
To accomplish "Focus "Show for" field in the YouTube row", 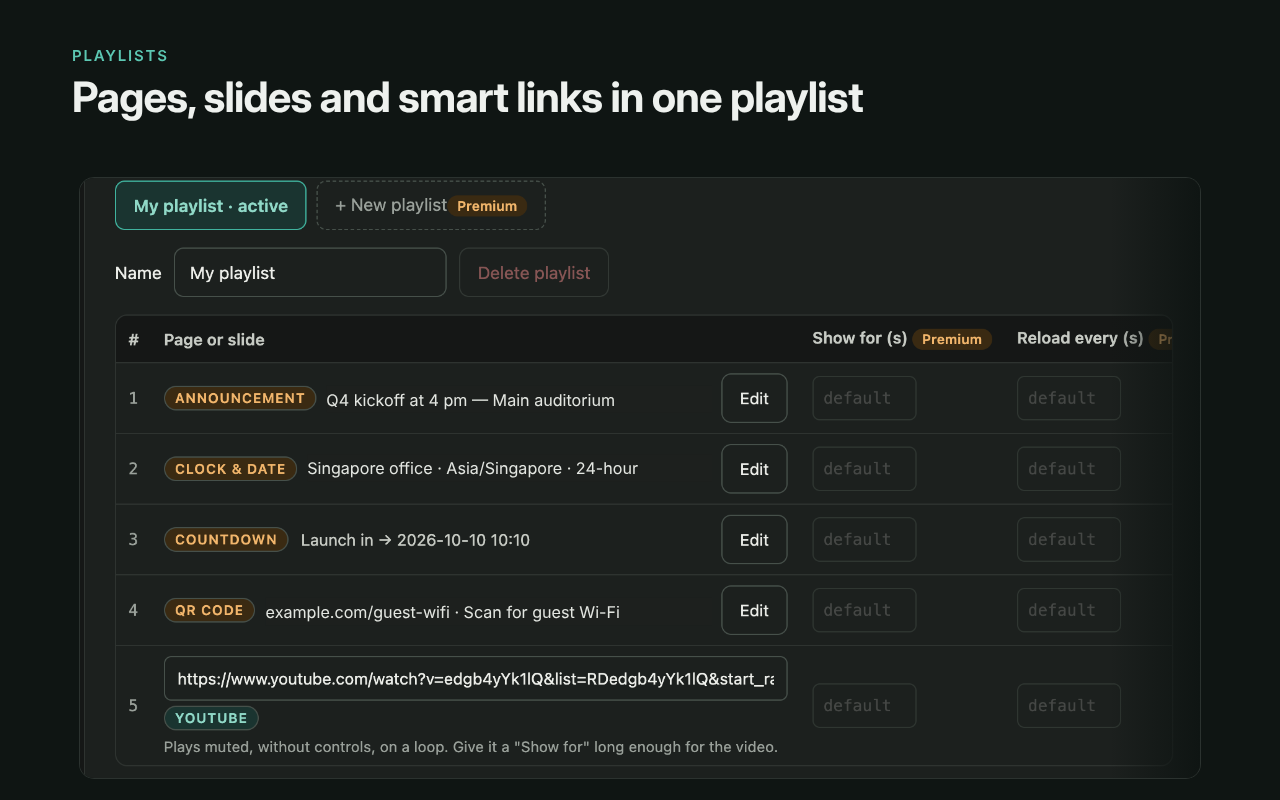I will 864,706.
